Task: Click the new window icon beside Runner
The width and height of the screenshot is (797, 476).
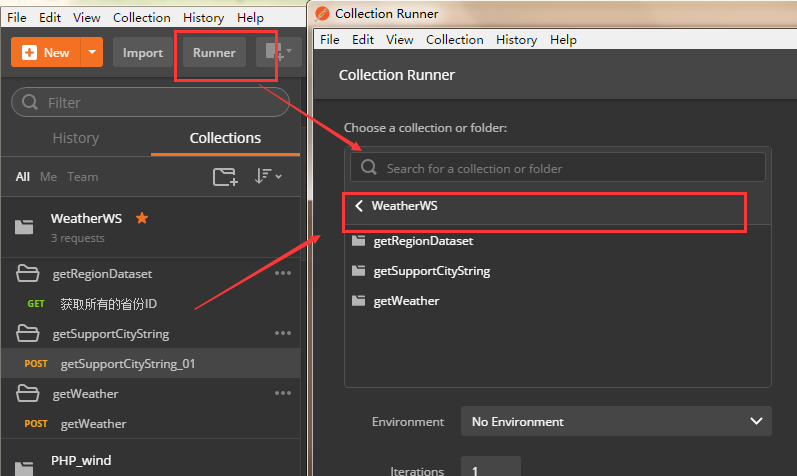Action: coord(279,51)
